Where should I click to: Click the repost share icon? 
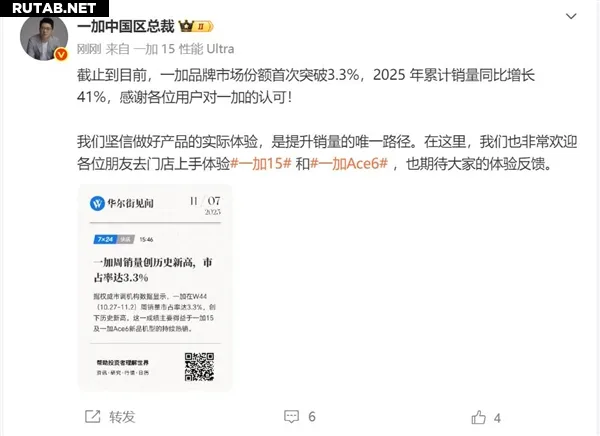(x=92, y=416)
